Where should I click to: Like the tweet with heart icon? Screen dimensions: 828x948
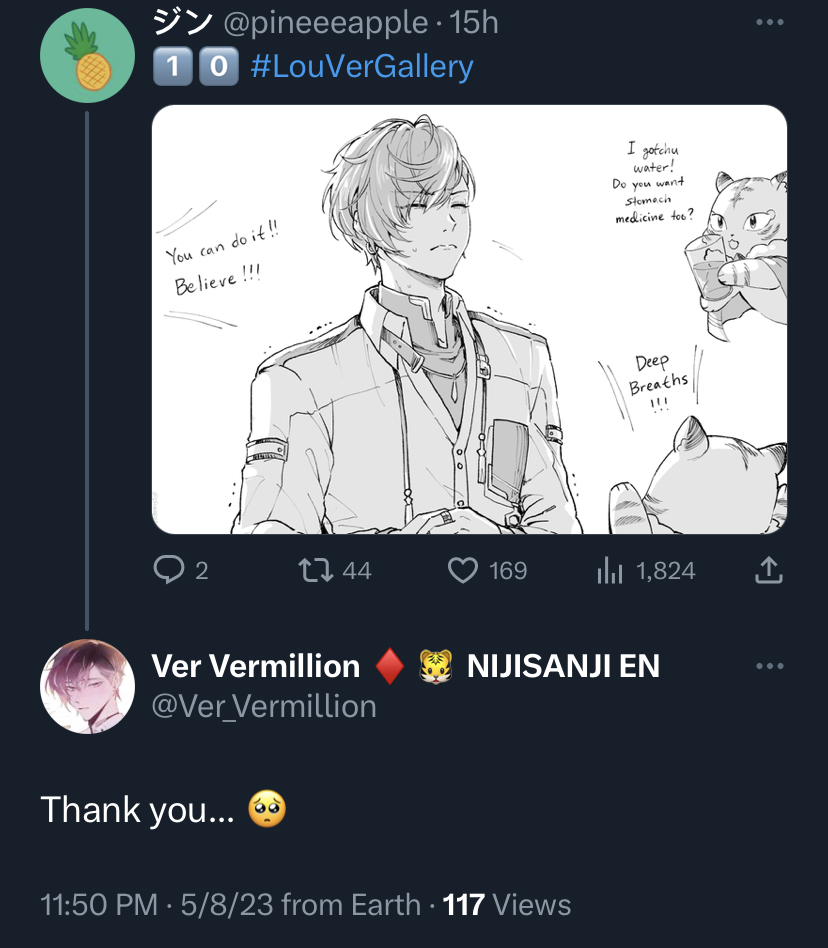462,571
